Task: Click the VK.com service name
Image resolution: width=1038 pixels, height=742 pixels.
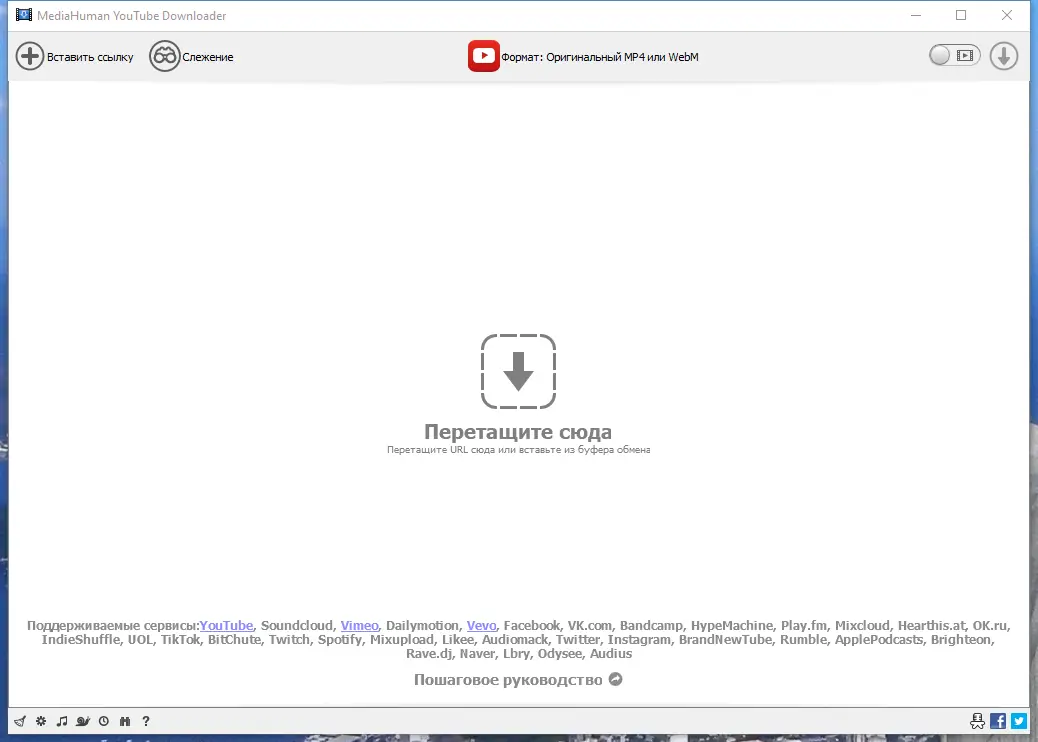Action: [590, 626]
